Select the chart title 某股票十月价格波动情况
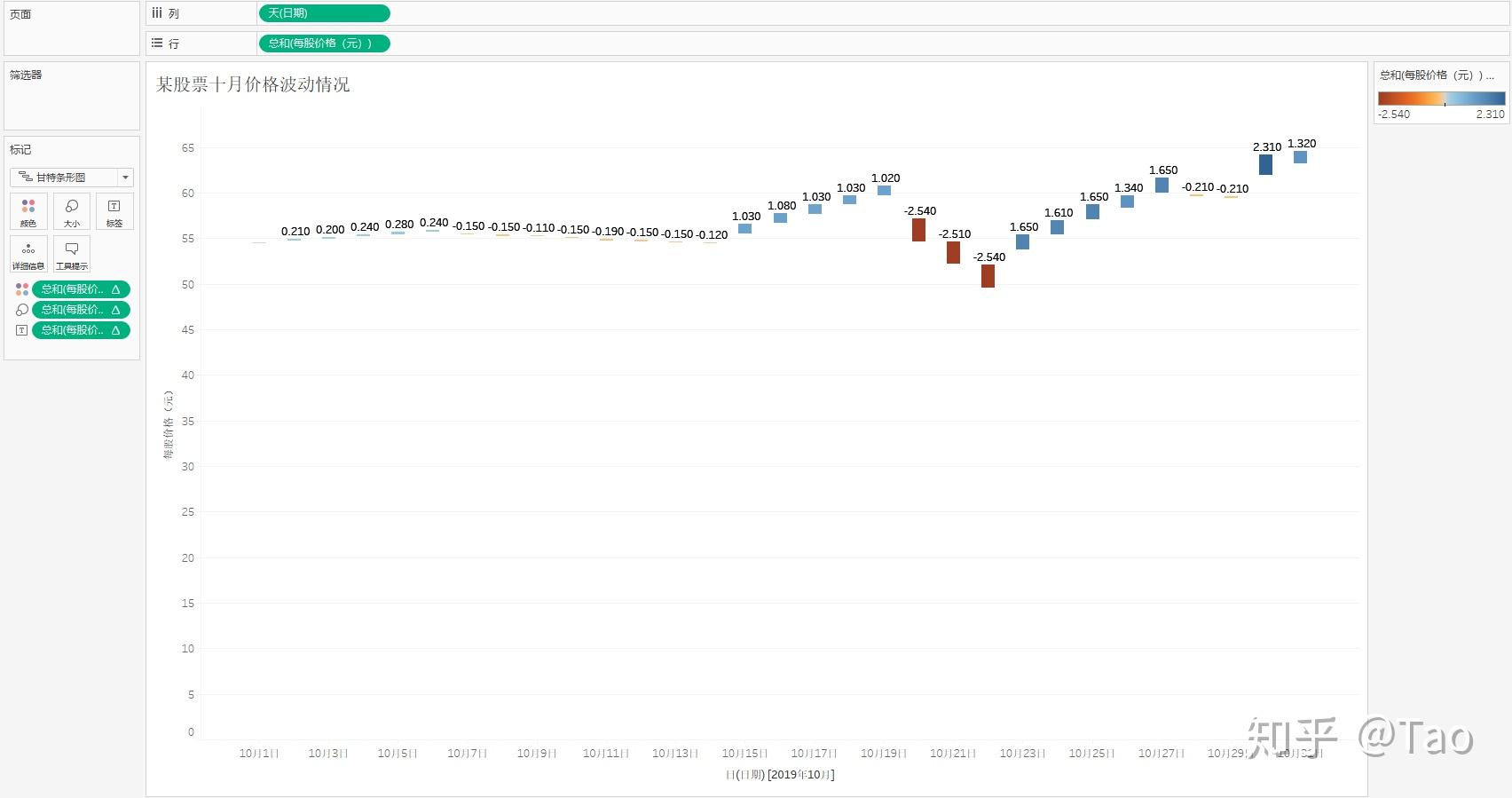This screenshot has width=1512, height=798. pyautogui.click(x=253, y=84)
